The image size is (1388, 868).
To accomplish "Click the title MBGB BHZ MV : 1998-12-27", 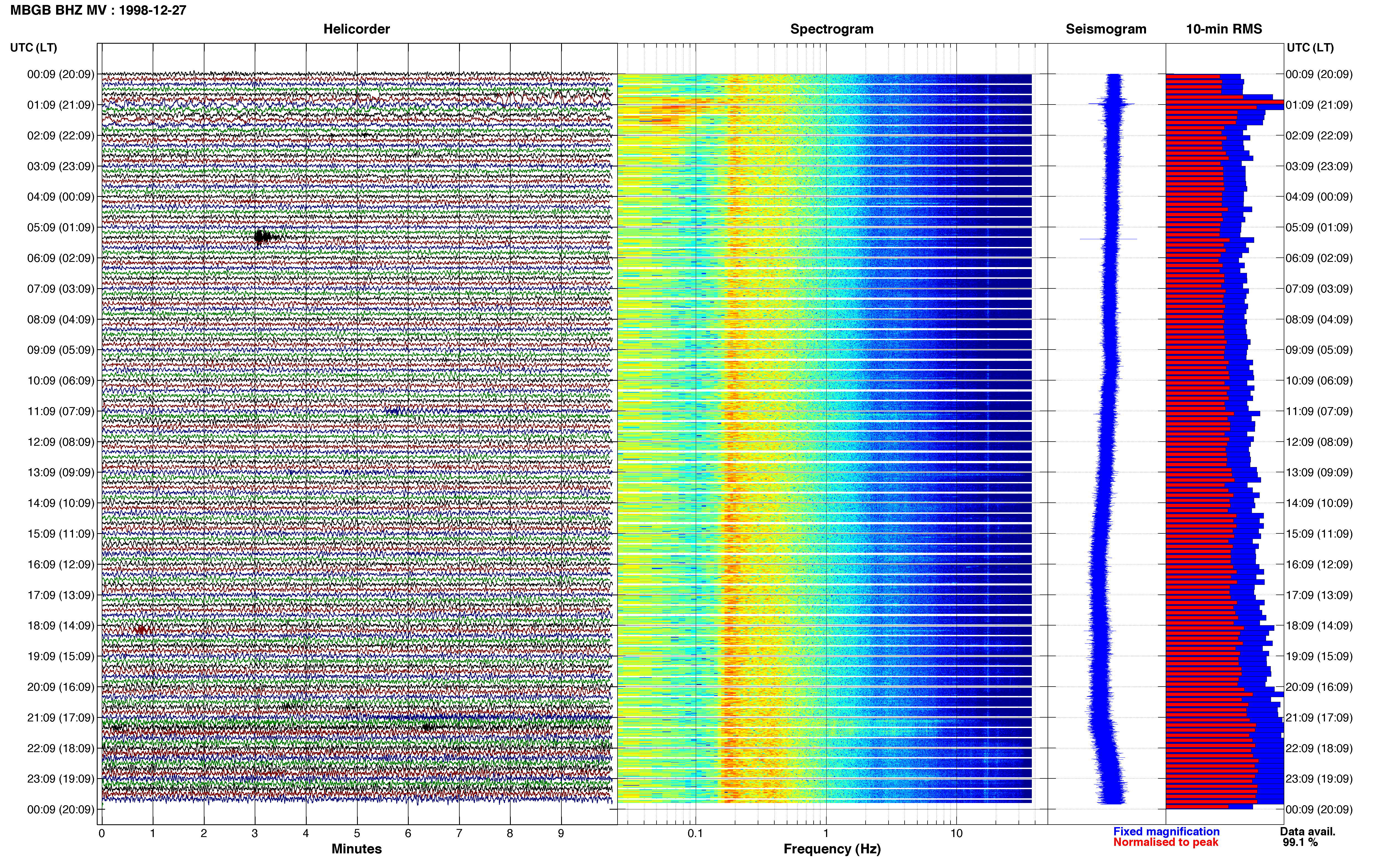I will tap(98, 10).
